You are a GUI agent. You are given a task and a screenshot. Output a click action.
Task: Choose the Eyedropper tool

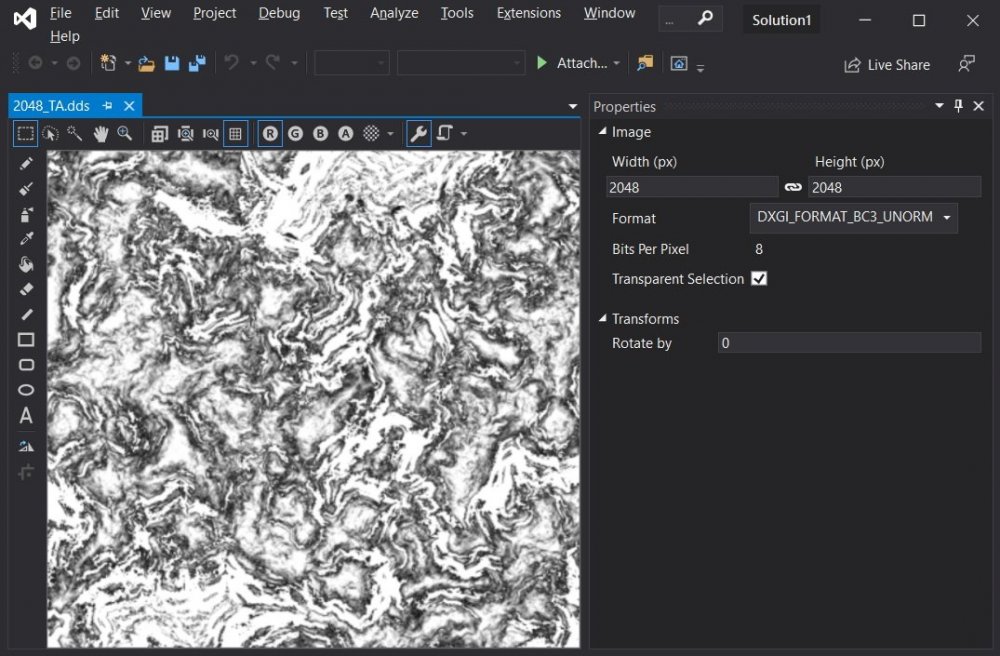click(x=26, y=239)
